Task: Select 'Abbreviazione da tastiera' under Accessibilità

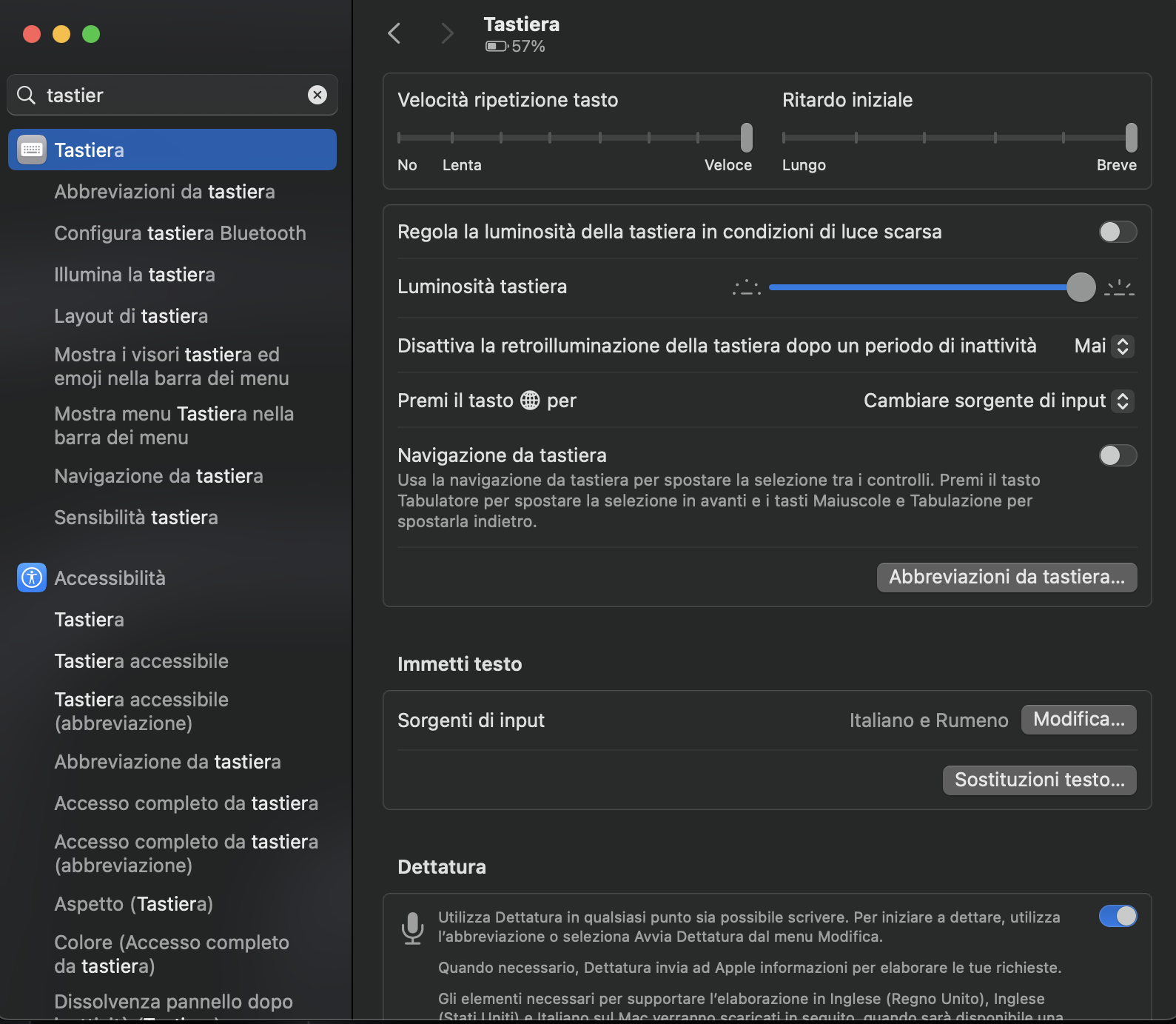Action: click(x=167, y=762)
